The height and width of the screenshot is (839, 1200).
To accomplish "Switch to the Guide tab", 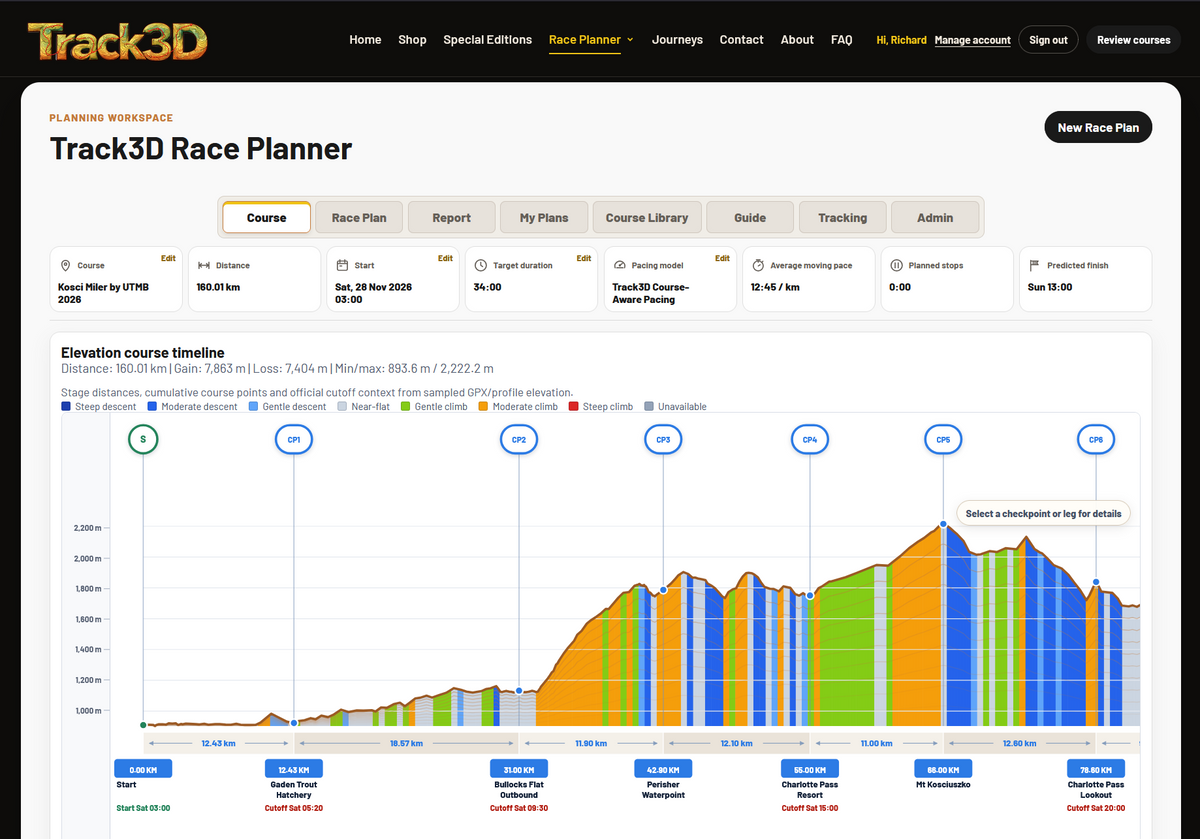I will pos(750,217).
